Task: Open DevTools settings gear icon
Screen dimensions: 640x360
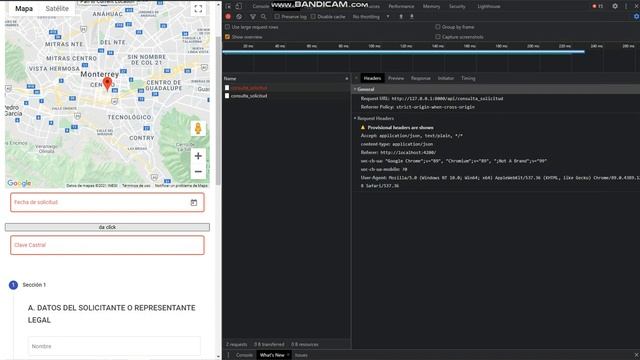Action: [615, 6]
